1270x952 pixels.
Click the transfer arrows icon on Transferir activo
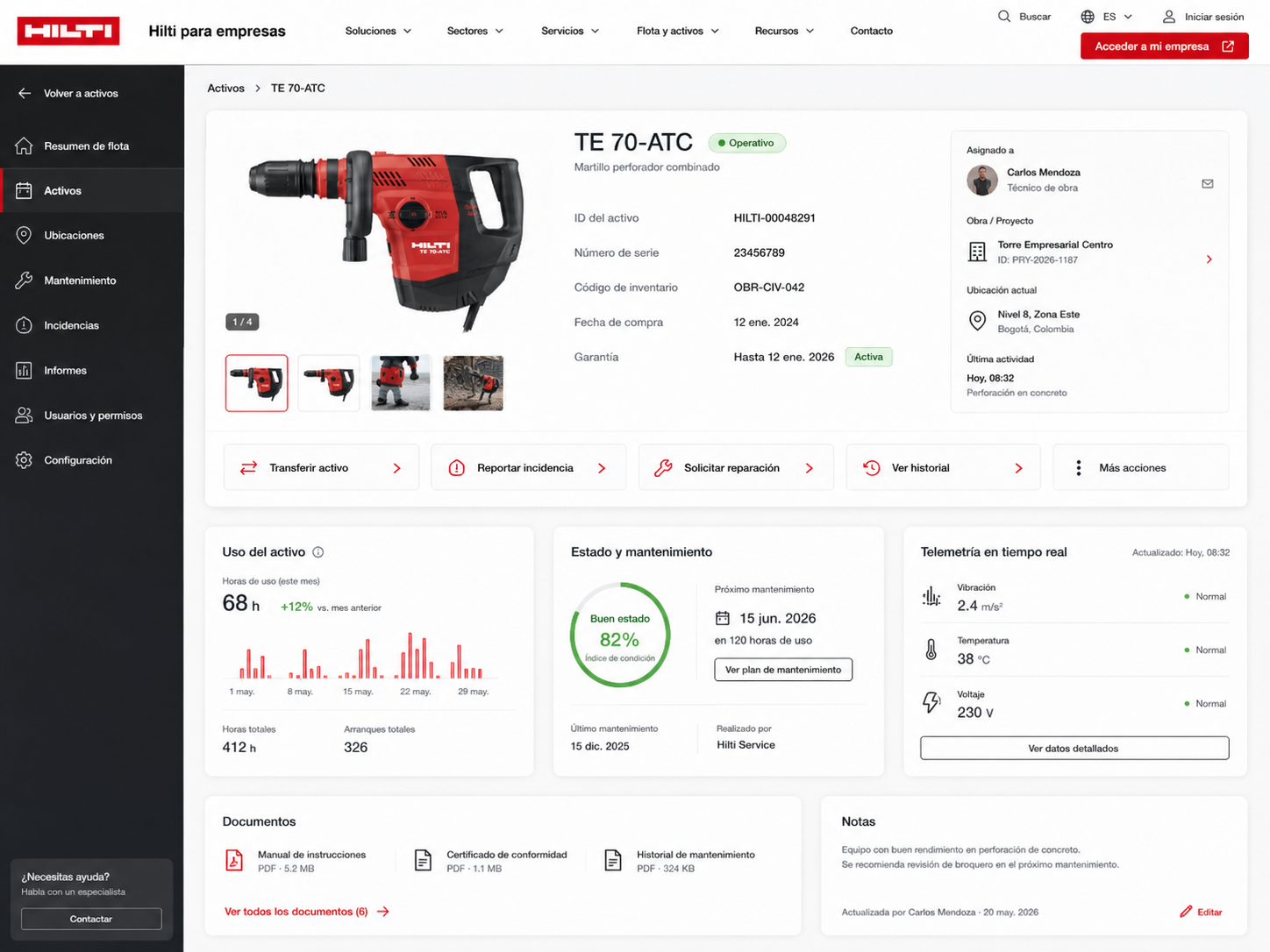pyautogui.click(x=248, y=468)
